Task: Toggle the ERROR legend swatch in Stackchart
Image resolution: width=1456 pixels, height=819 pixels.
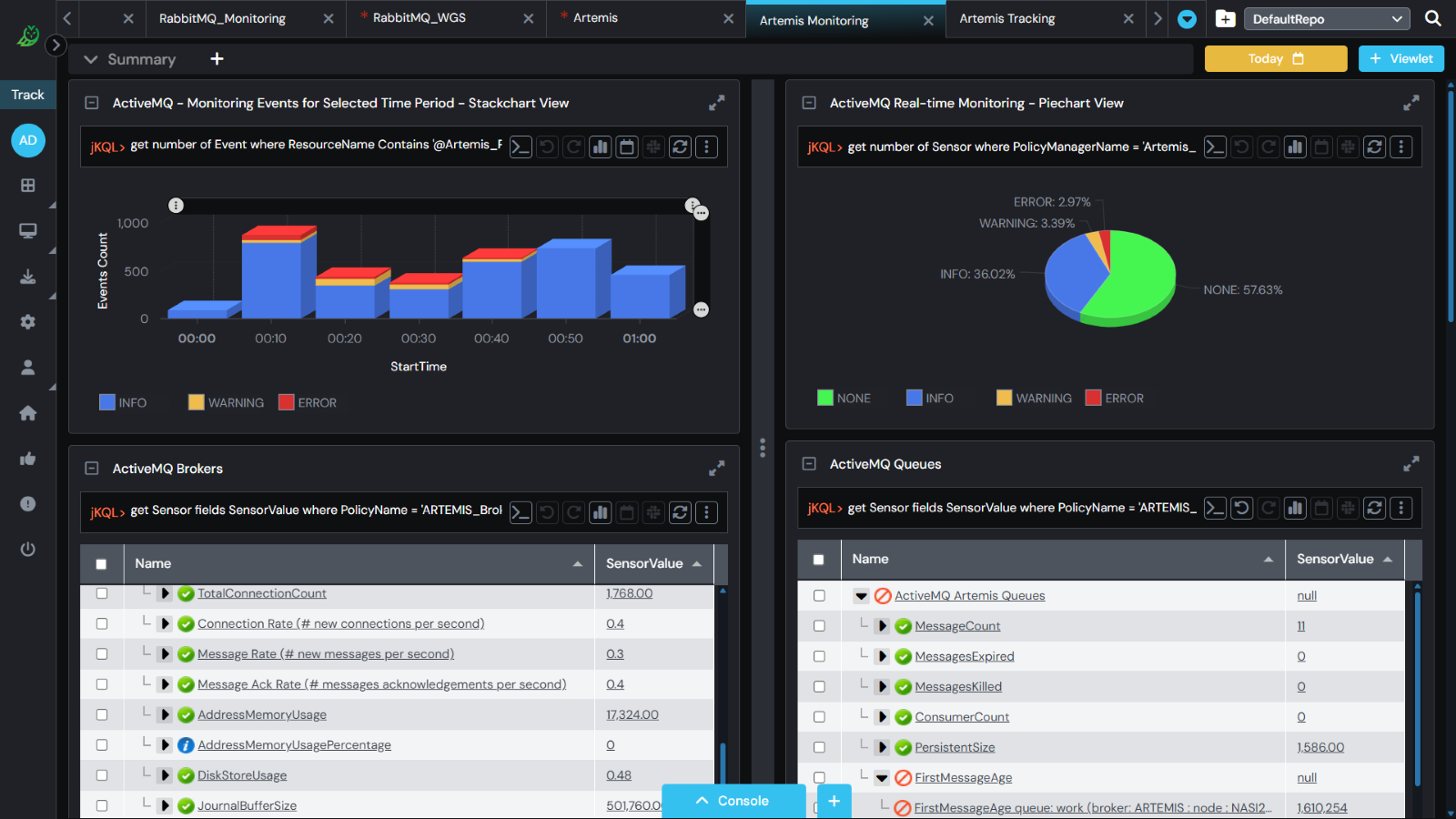Action: pos(287,402)
